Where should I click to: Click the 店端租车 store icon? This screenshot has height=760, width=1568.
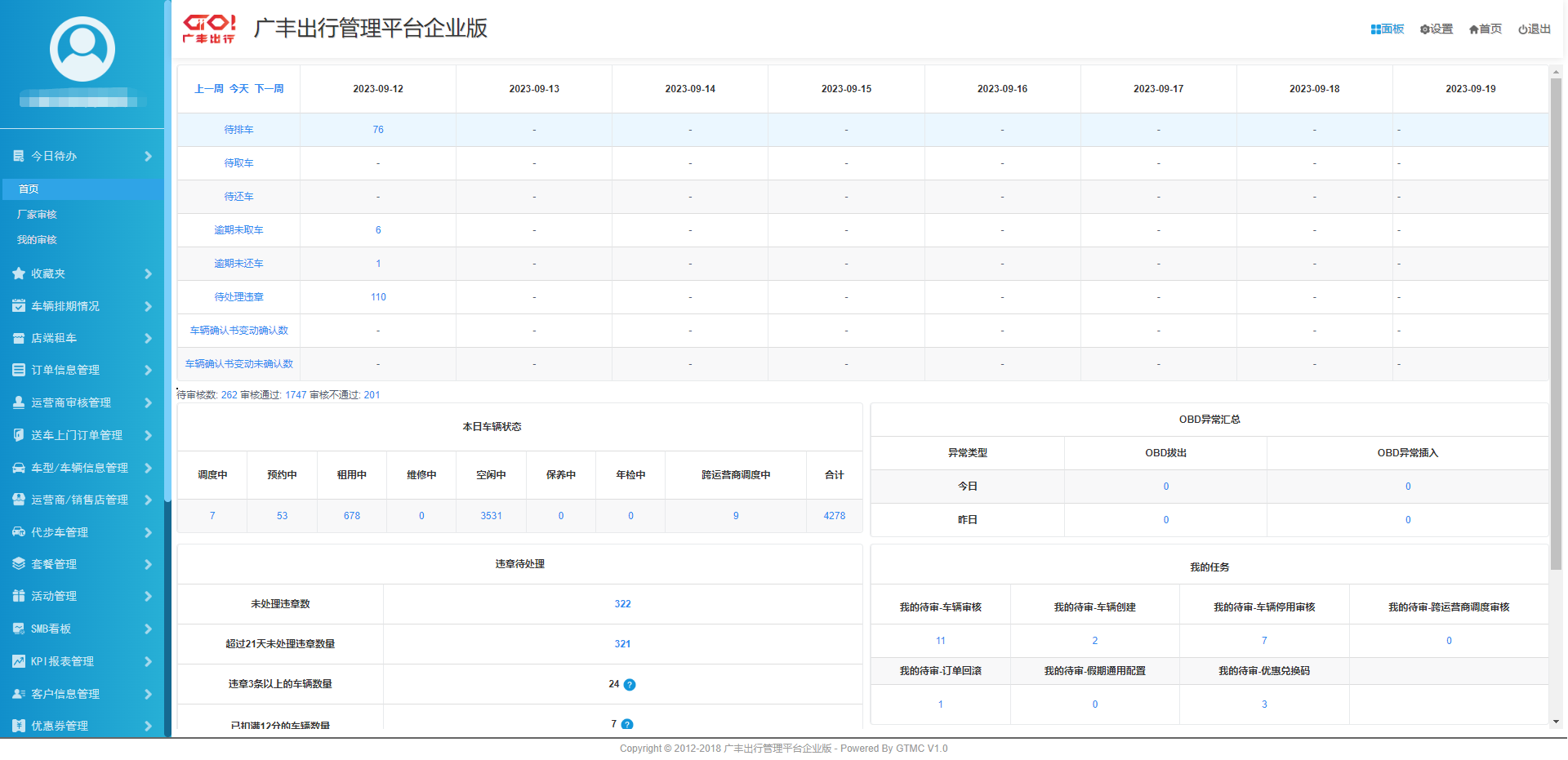coord(19,338)
